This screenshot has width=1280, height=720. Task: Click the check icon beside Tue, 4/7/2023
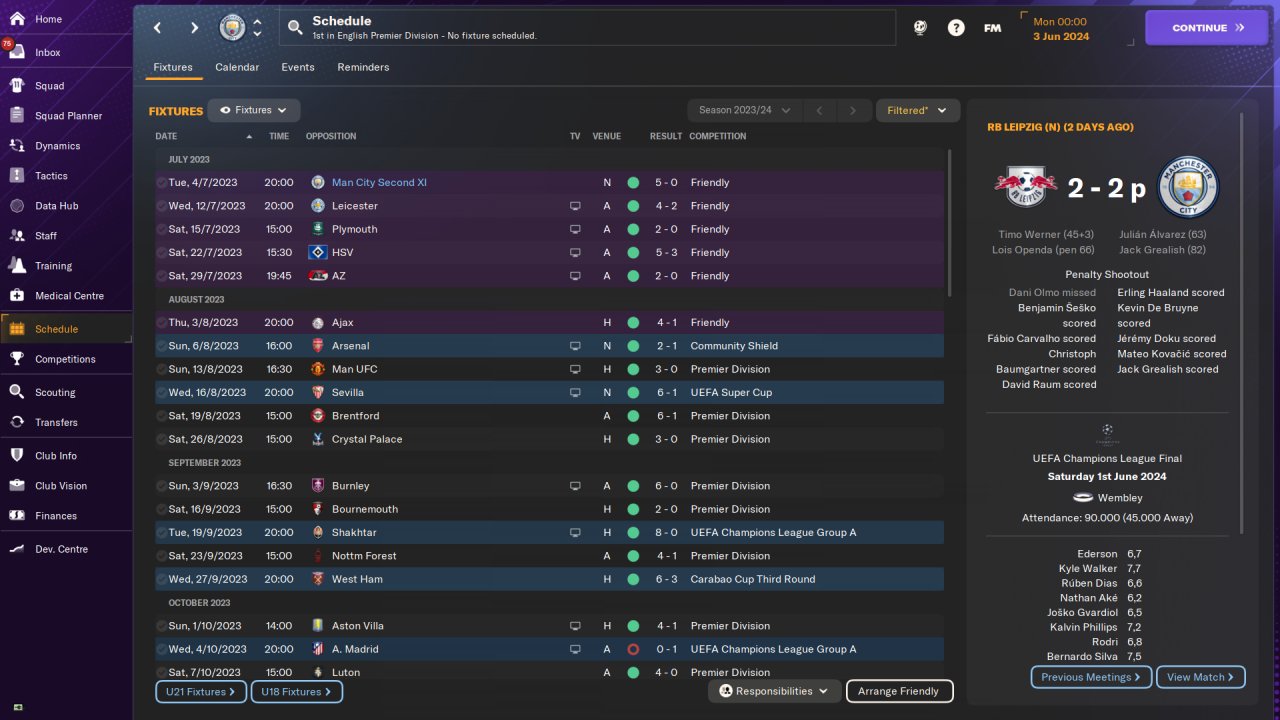click(x=162, y=183)
